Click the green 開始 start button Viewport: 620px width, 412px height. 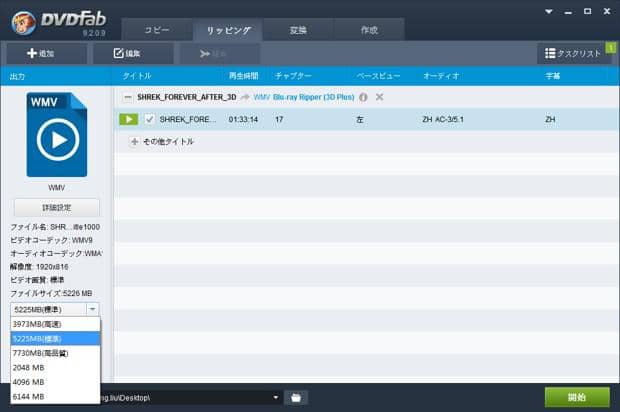pyautogui.click(x=577, y=397)
